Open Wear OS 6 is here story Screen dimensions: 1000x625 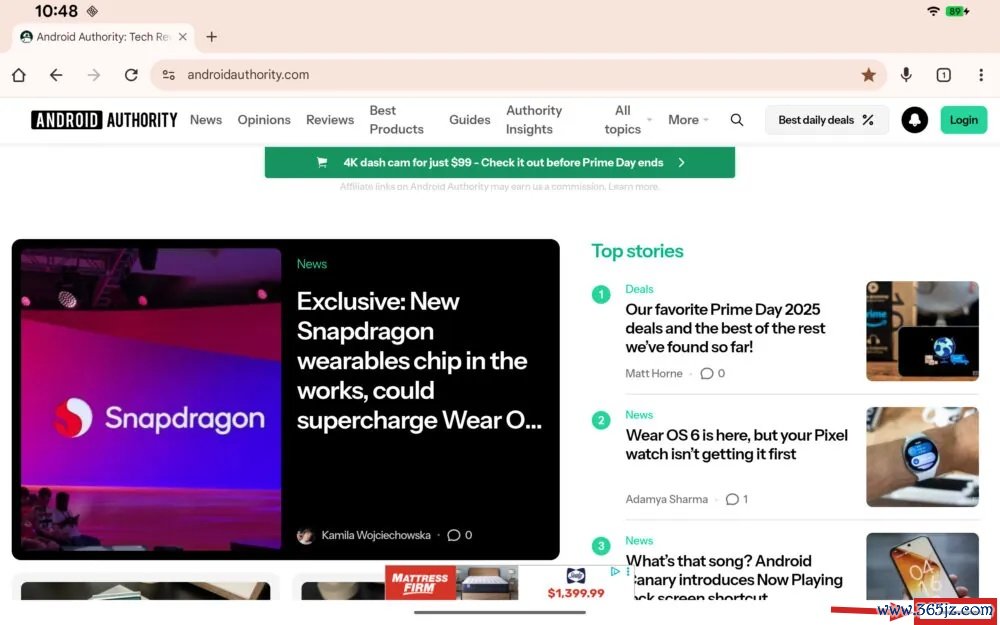737,445
